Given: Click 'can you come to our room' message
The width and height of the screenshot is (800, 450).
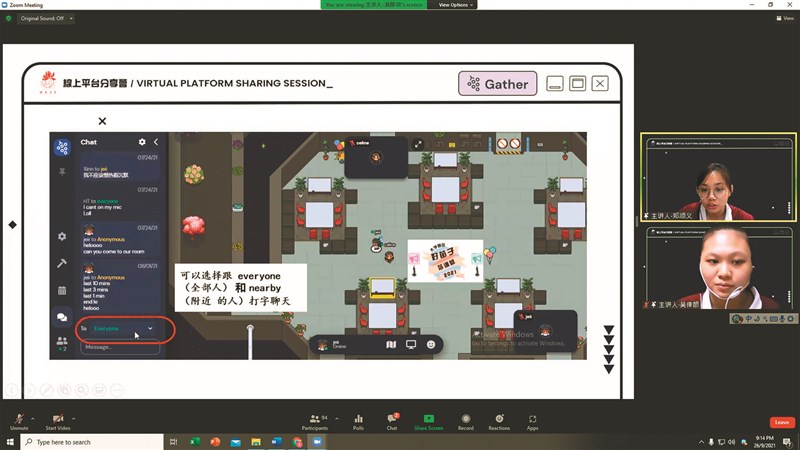Looking at the screenshot, I should point(114,252).
